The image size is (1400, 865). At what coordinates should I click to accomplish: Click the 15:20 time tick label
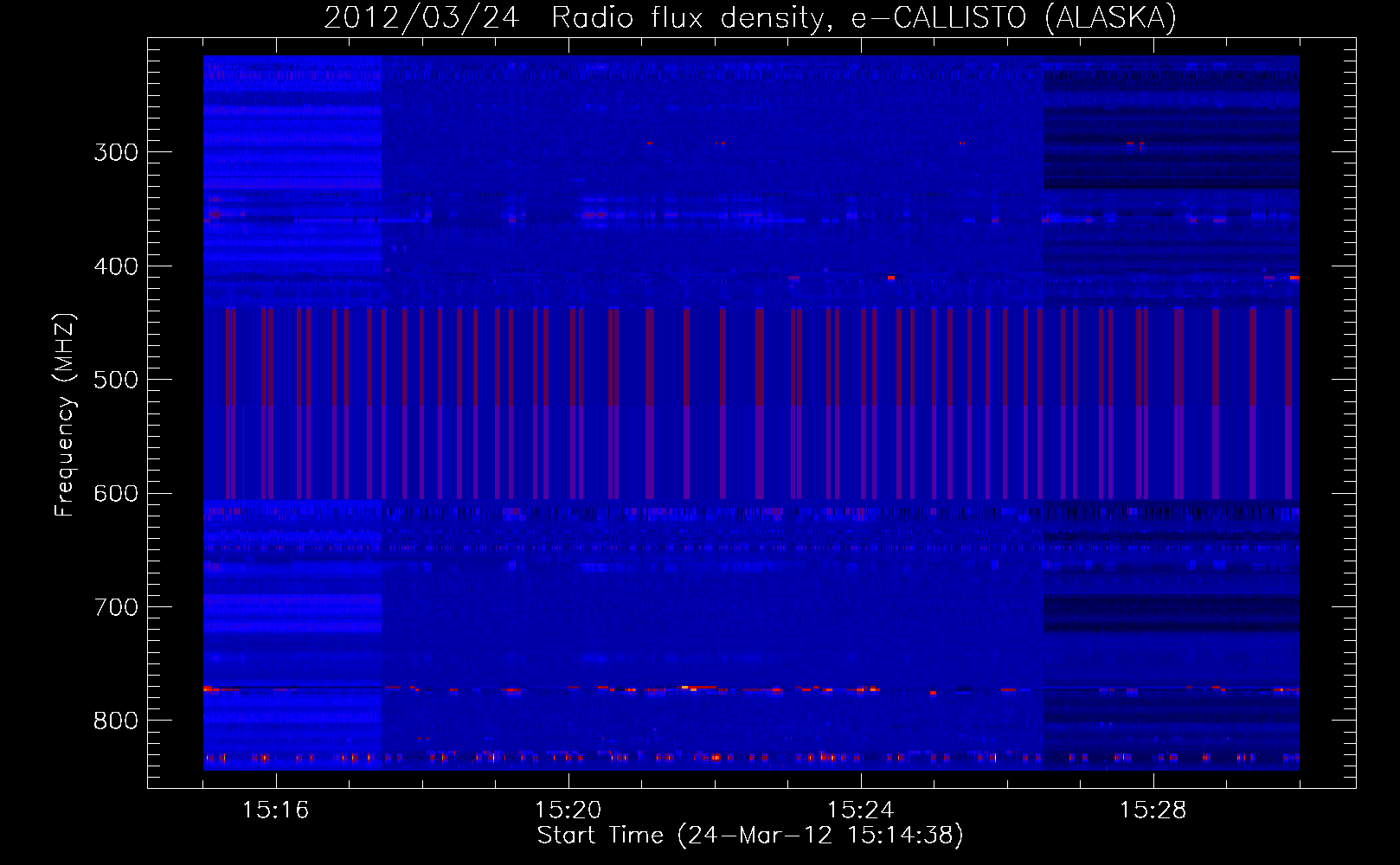pyautogui.click(x=568, y=811)
